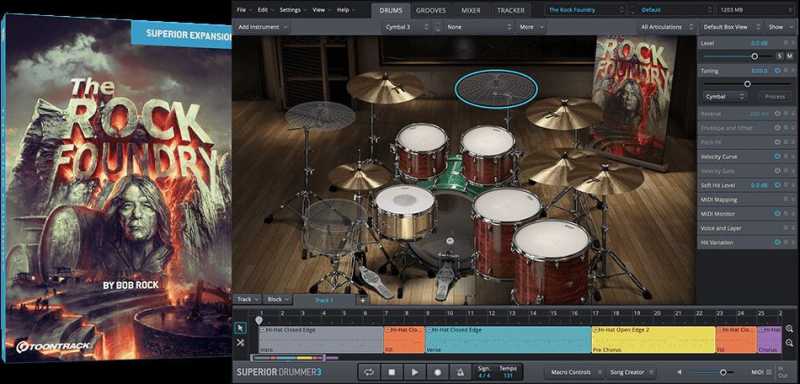The height and width of the screenshot is (384, 800).
Task: Toggle the Reverse power button
Action: (x=778, y=114)
